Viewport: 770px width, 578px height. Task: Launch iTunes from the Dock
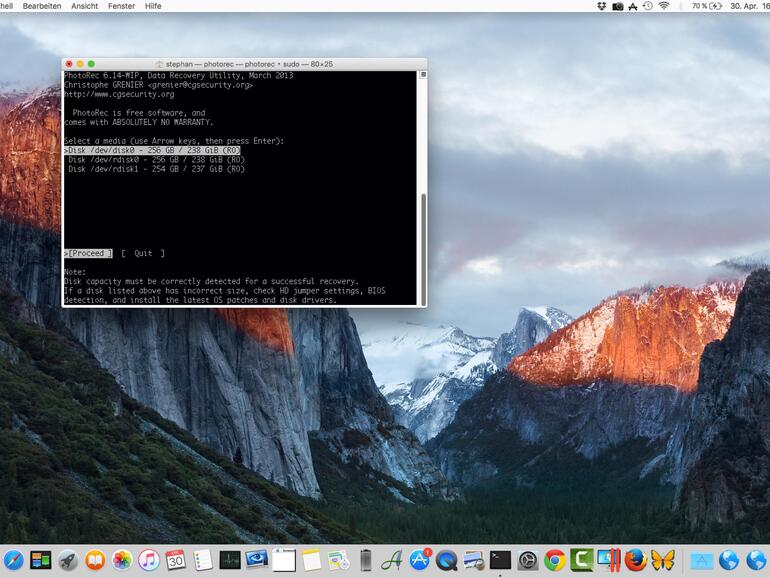149,560
